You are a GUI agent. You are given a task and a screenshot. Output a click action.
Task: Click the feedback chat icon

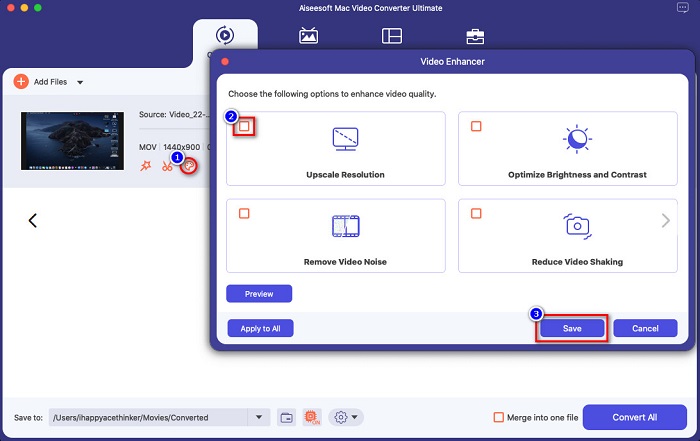pyautogui.click(x=683, y=8)
